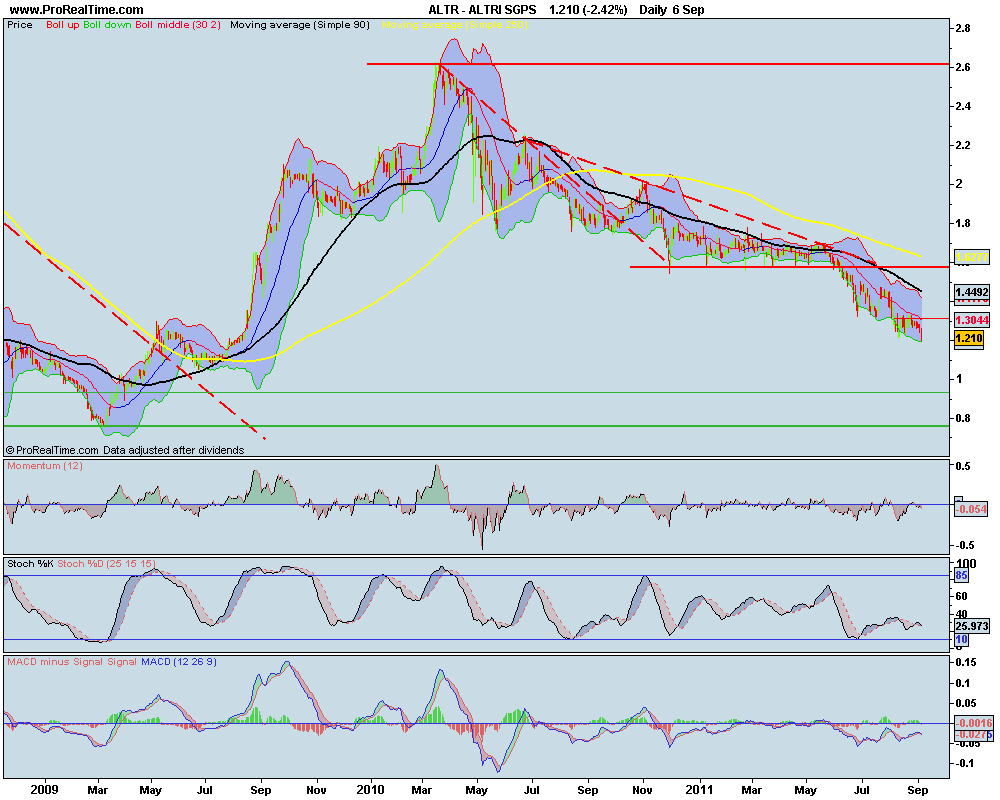The width and height of the screenshot is (1000, 800).
Task: Click the blue 85 overbought level tag
Action: coord(961,575)
